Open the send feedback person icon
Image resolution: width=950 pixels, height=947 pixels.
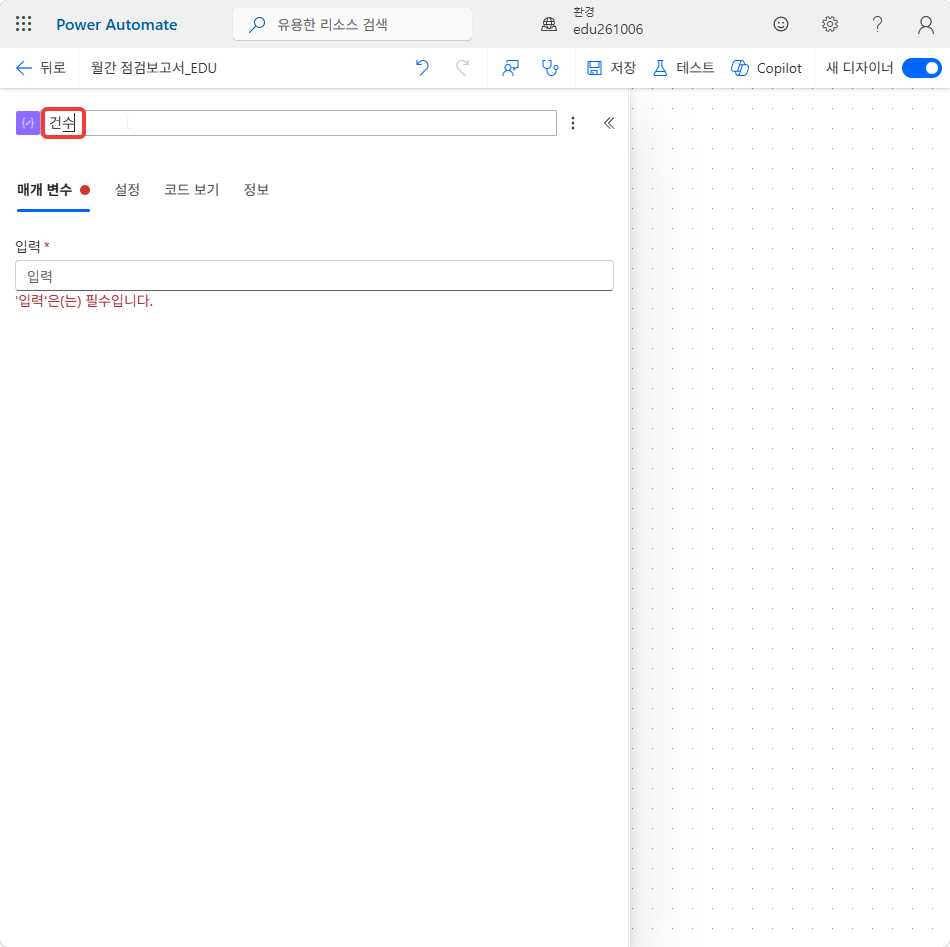(x=510, y=68)
